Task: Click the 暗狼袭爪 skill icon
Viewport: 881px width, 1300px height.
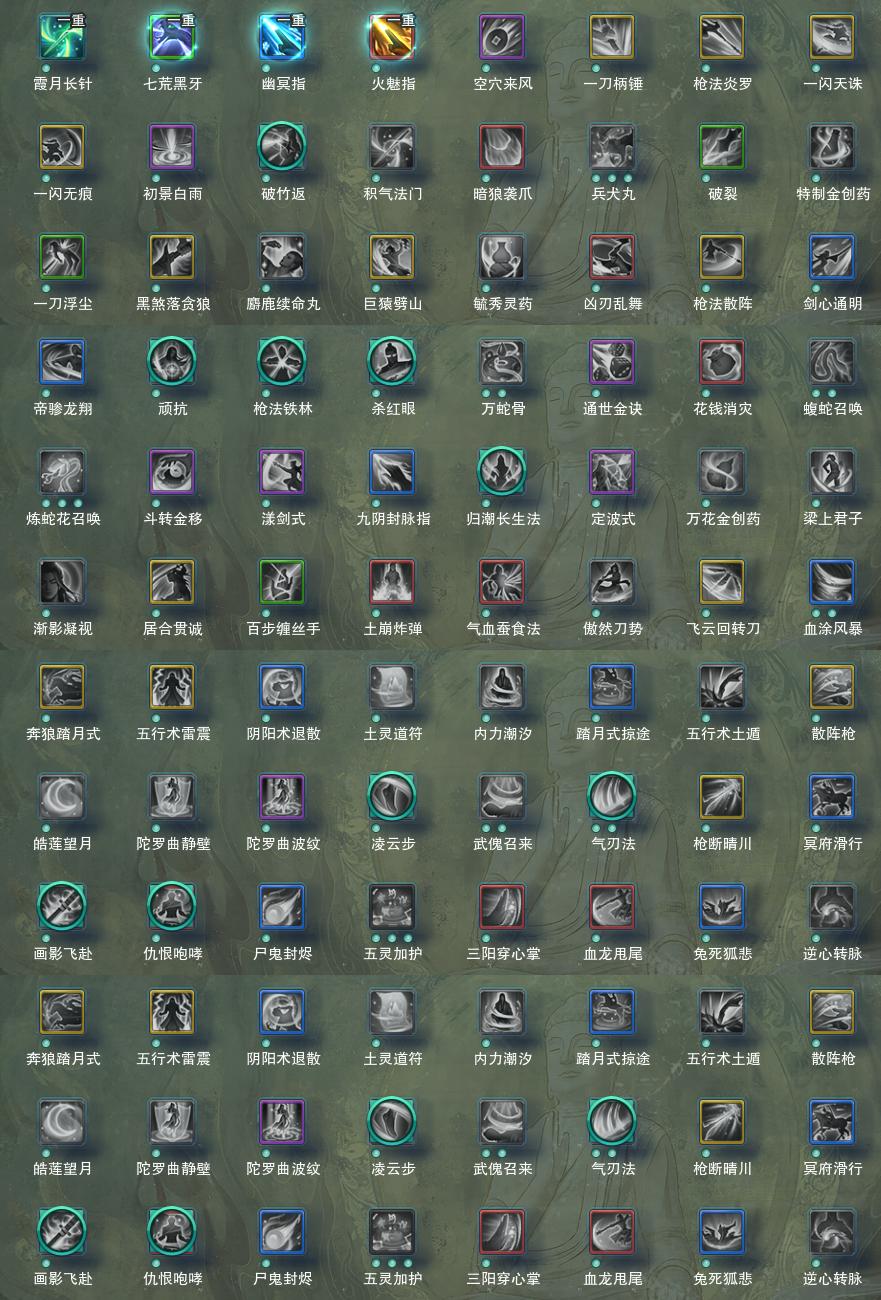Action: pos(502,147)
